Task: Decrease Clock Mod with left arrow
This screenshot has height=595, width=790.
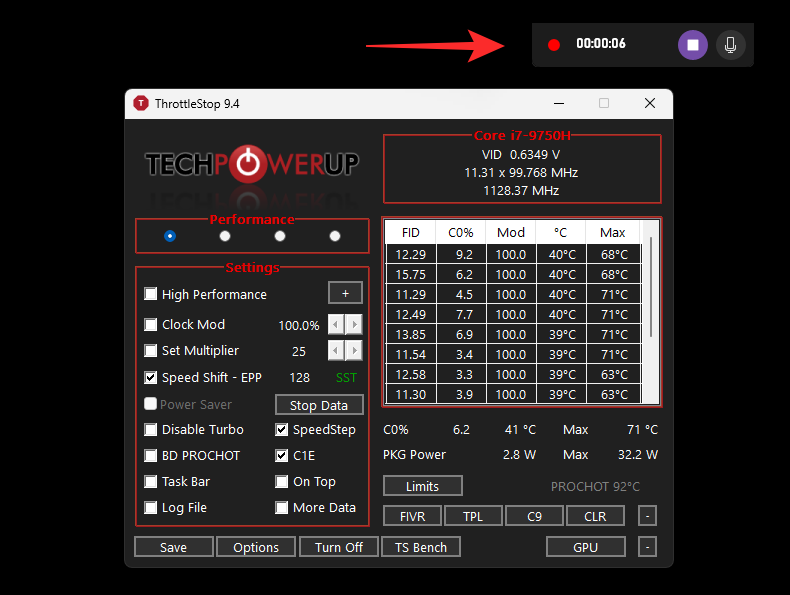Action: tap(336, 325)
